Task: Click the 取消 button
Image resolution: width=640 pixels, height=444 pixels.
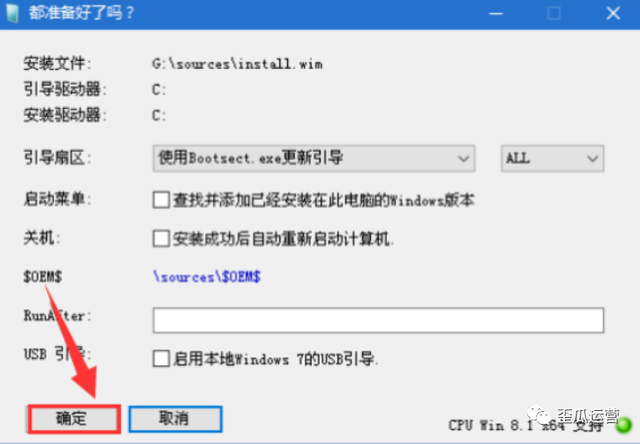Action: (176, 419)
